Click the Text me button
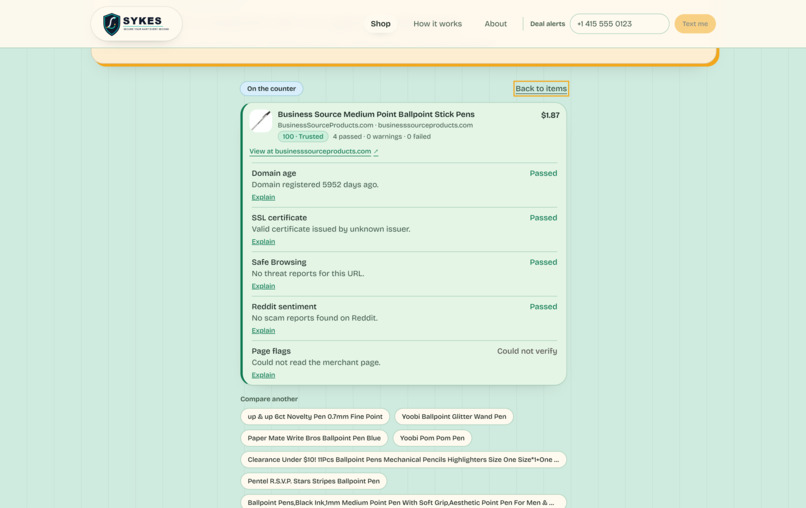The image size is (806, 508). pyautogui.click(x=695, y=24)
